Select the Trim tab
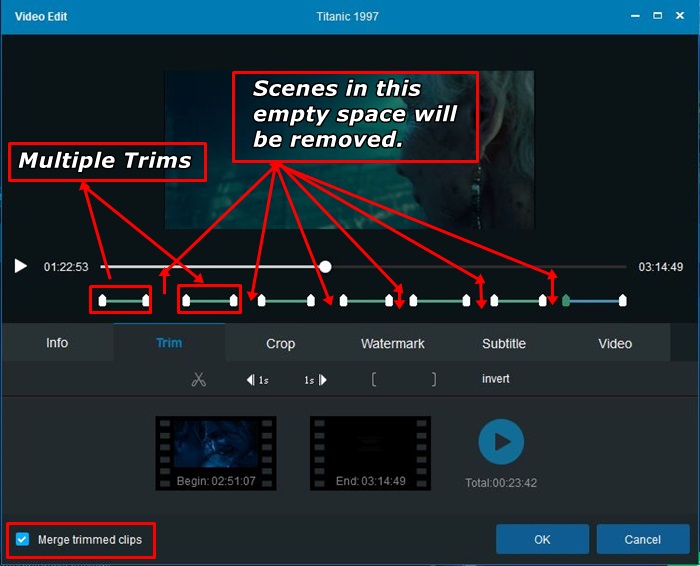 [169, 343]
